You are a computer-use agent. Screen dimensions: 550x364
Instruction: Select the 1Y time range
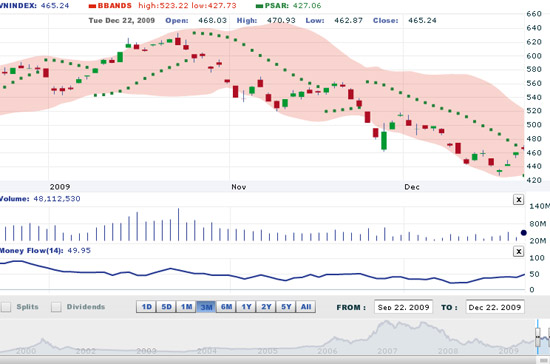click(x=246, y=307)
